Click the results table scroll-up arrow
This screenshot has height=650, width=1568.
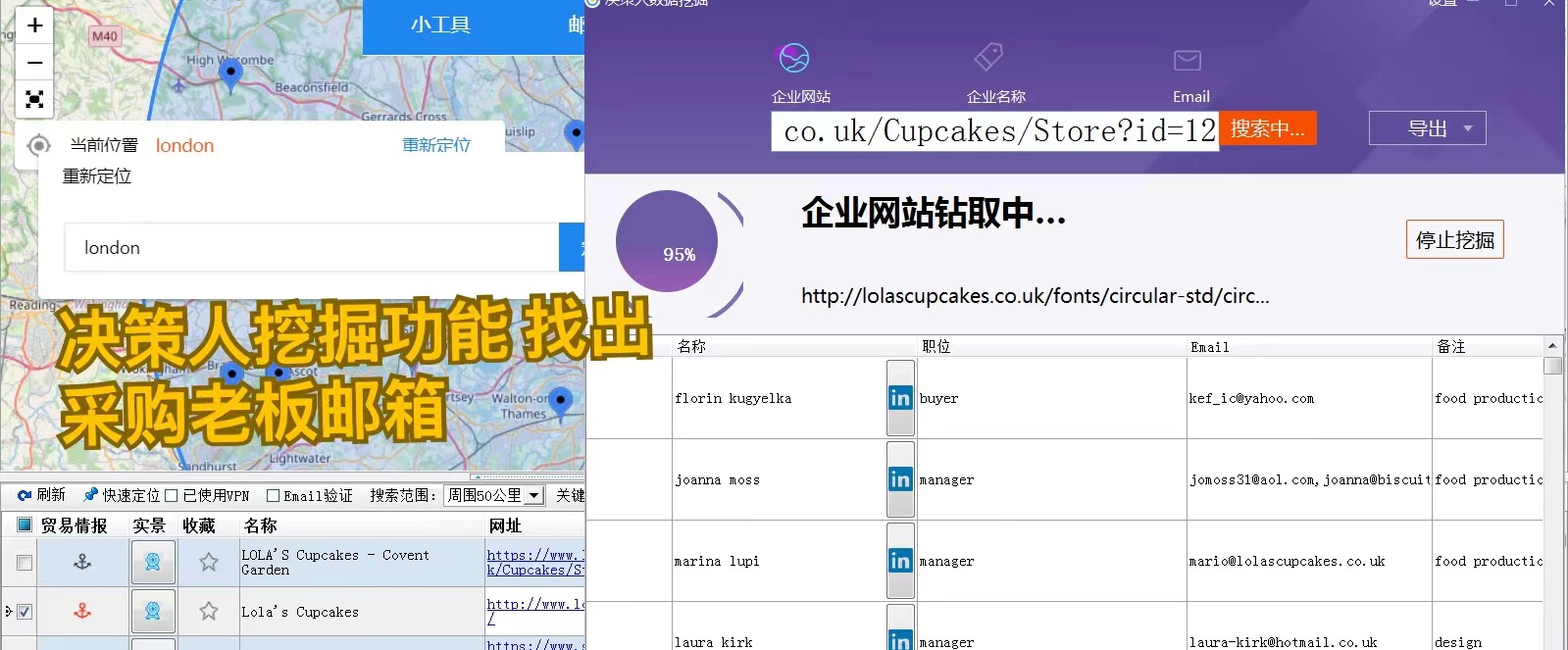pos(1552,346)
